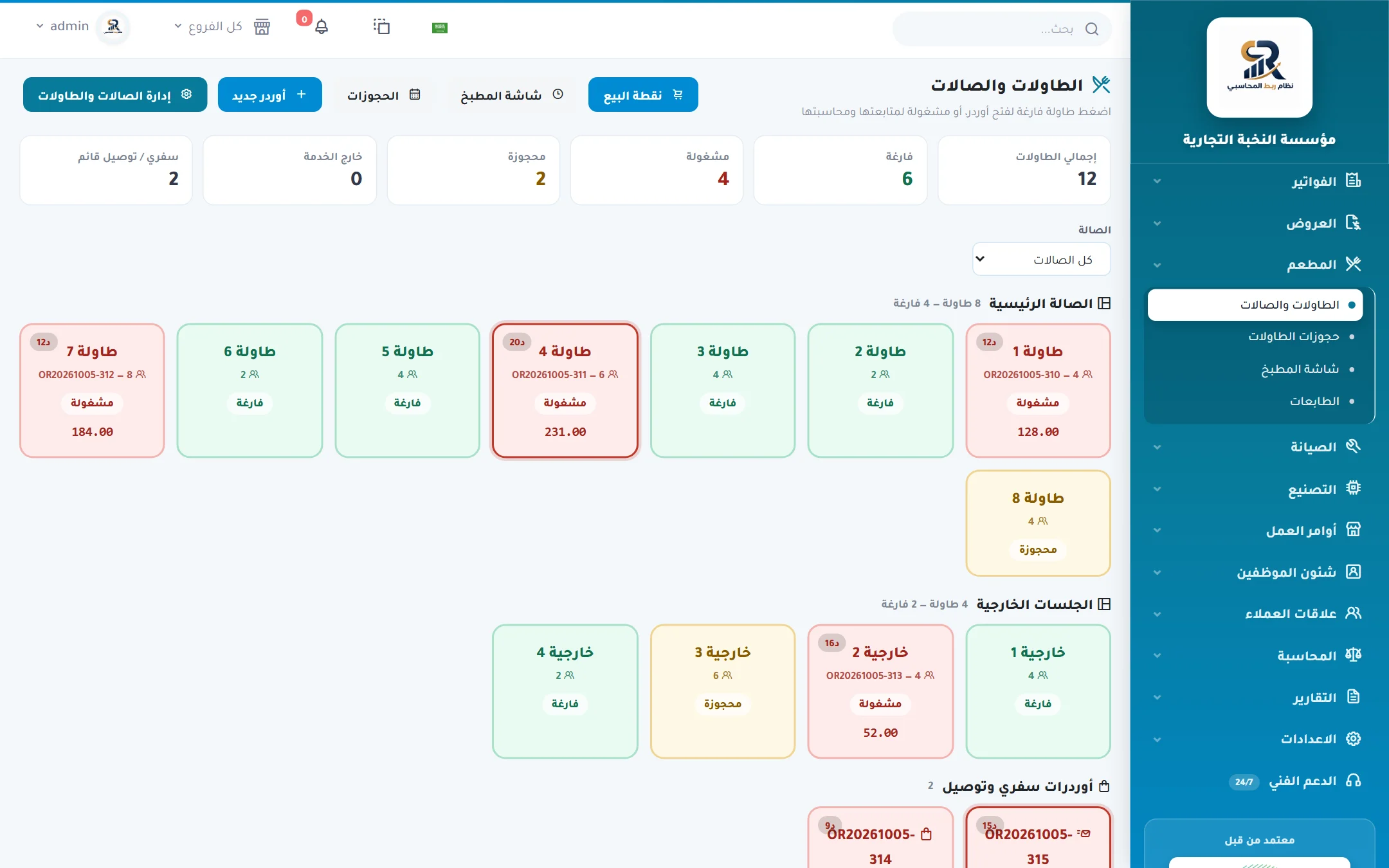Expand the الفواتير sidebar section
Screen dimensions: 1389x868
point(1259,181)
